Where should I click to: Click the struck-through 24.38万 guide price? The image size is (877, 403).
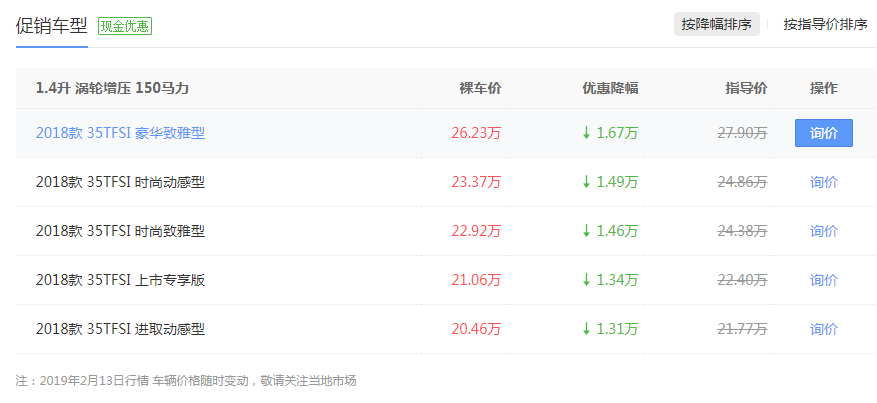742,231
